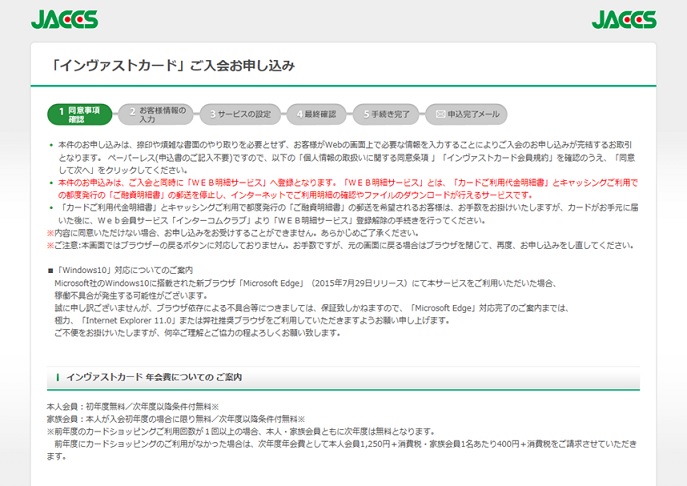Click the line starting ご不便をお掛けいたしますが
This screenshot has height=486, width=687.
(198, 333)
